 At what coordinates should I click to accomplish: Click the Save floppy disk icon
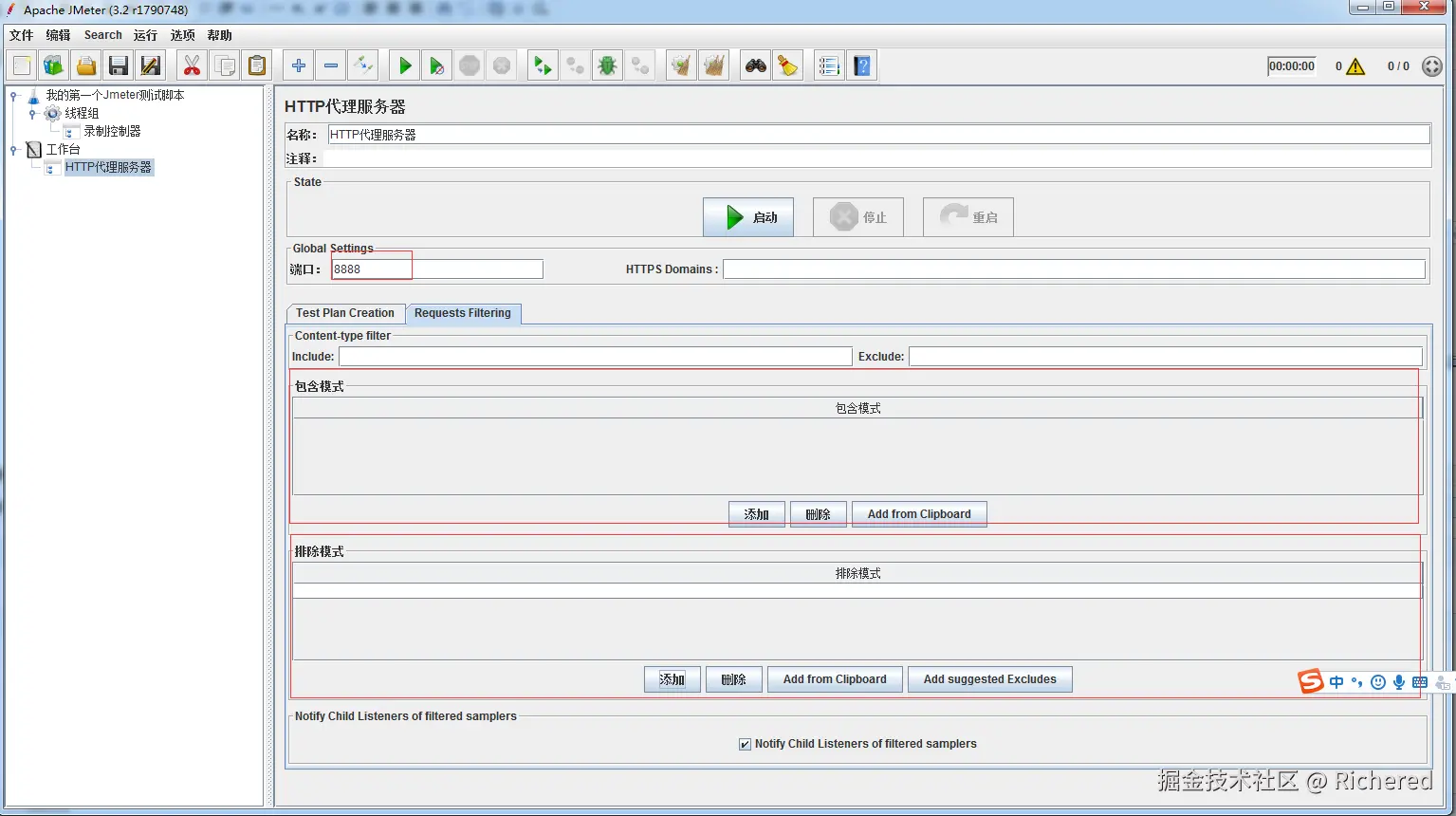pos(119,65)
